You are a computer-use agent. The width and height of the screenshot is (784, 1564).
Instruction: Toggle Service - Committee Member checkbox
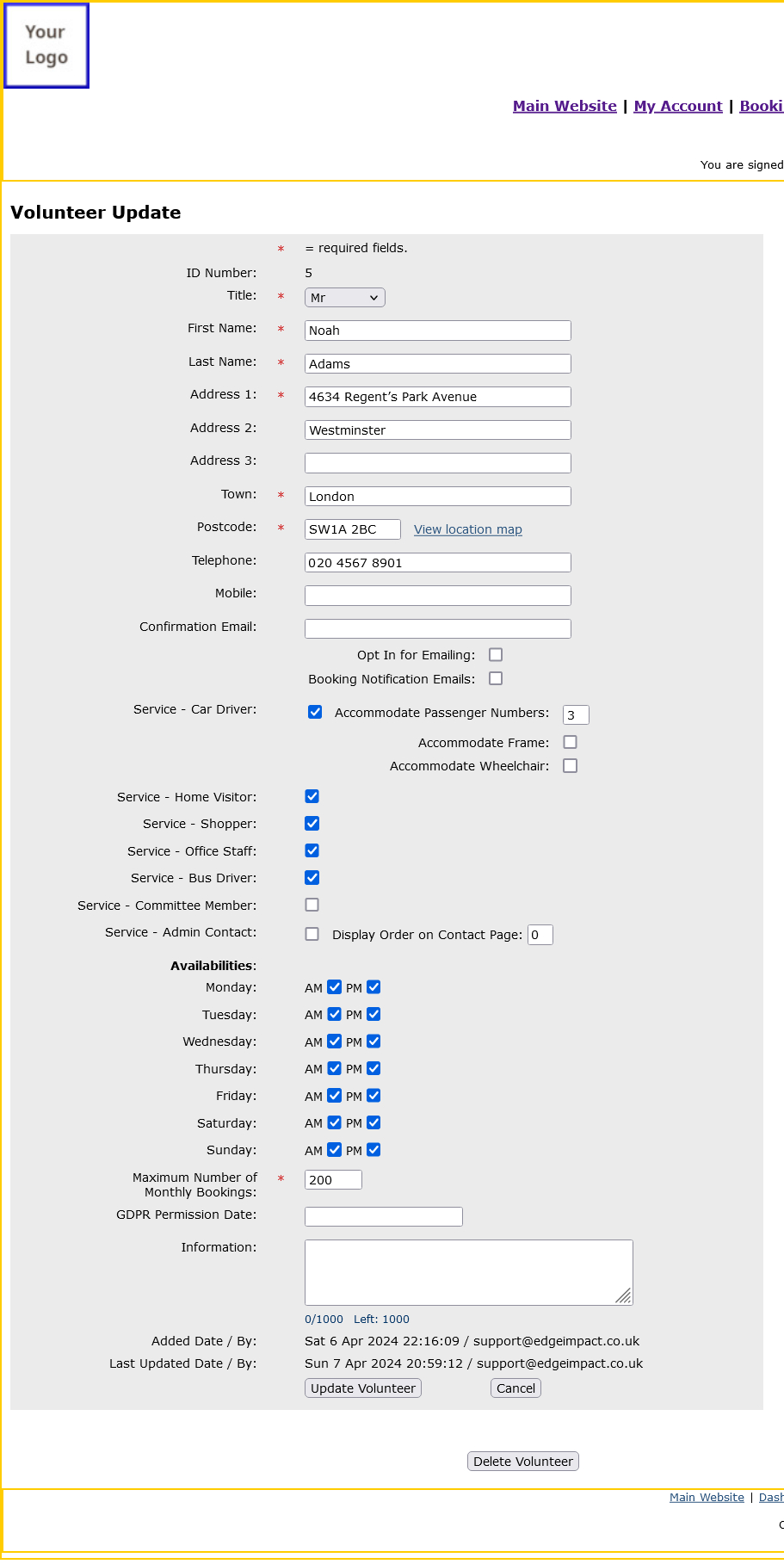[x=312, y=906]
